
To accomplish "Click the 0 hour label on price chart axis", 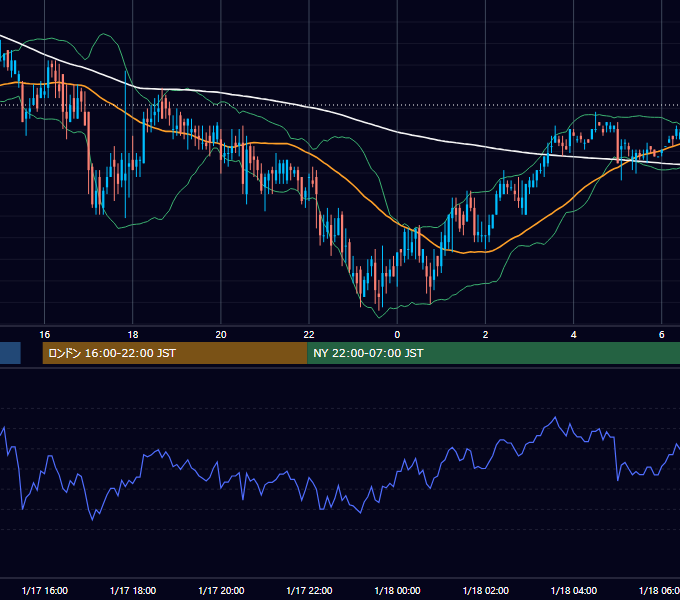I will [x=397, y=335].
